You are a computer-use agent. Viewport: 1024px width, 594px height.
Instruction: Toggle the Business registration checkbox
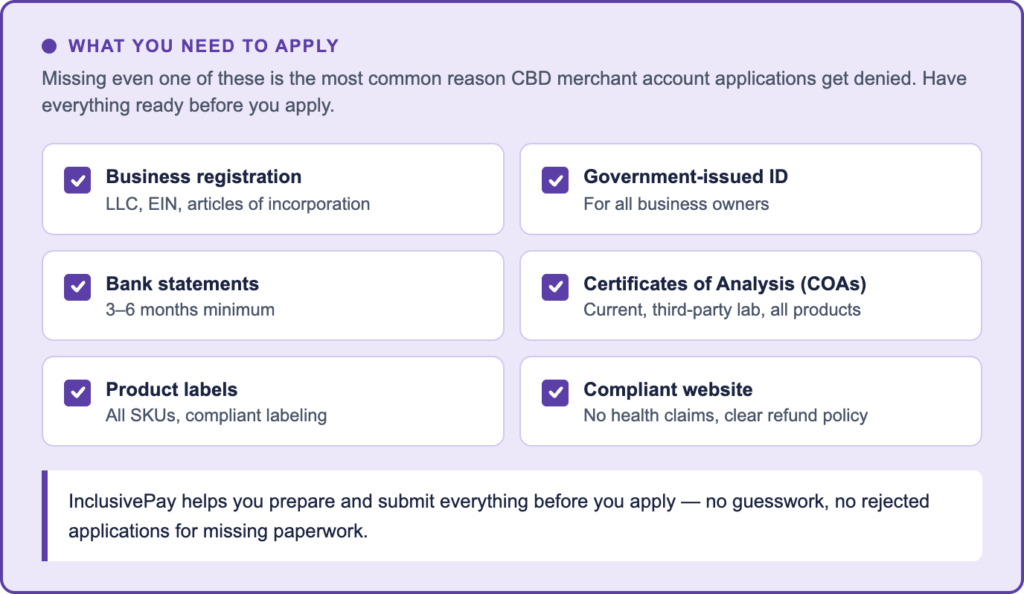coord(77,180)
